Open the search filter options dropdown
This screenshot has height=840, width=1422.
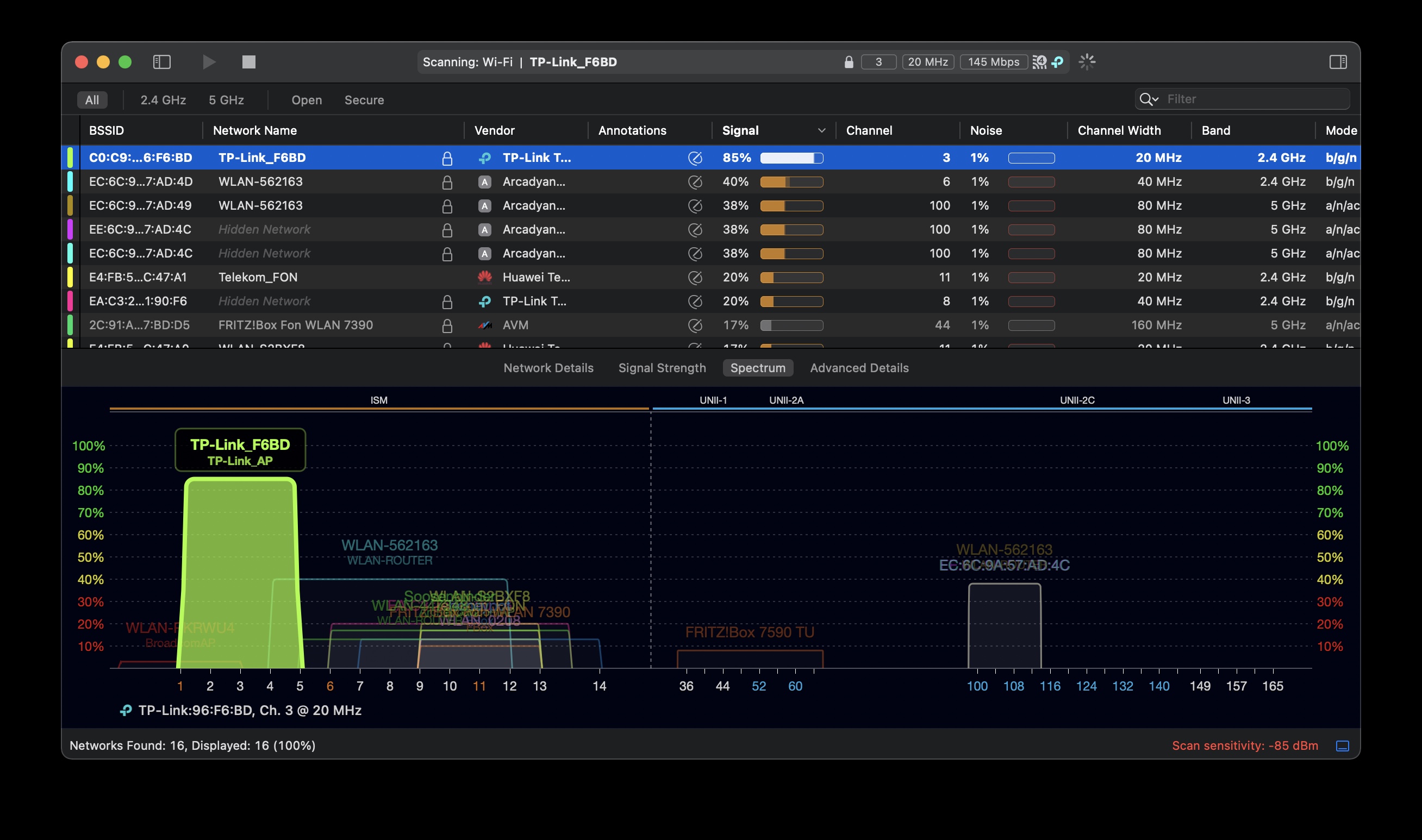(1149, 99)
